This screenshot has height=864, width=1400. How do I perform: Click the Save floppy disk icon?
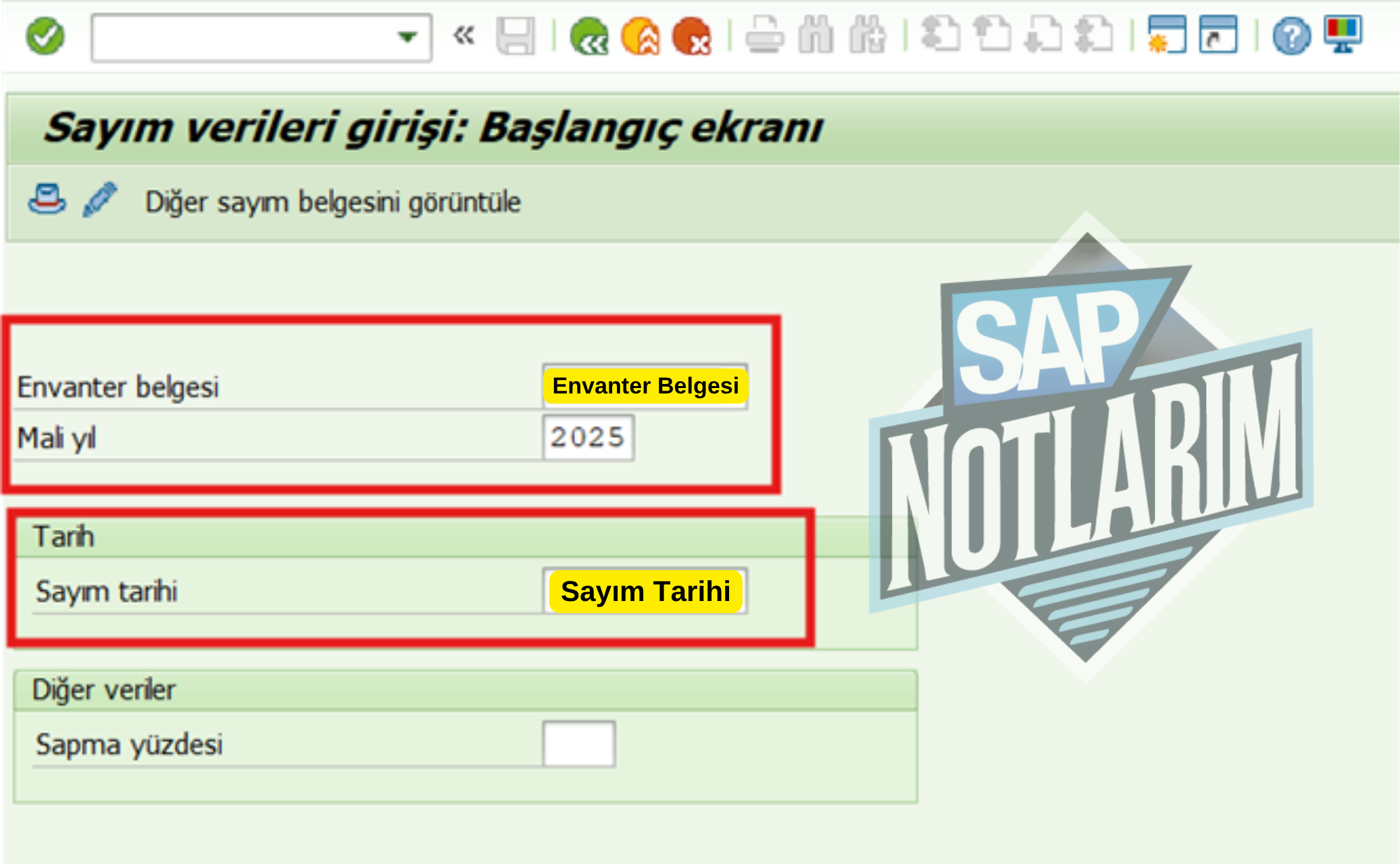tap(516, 37)
